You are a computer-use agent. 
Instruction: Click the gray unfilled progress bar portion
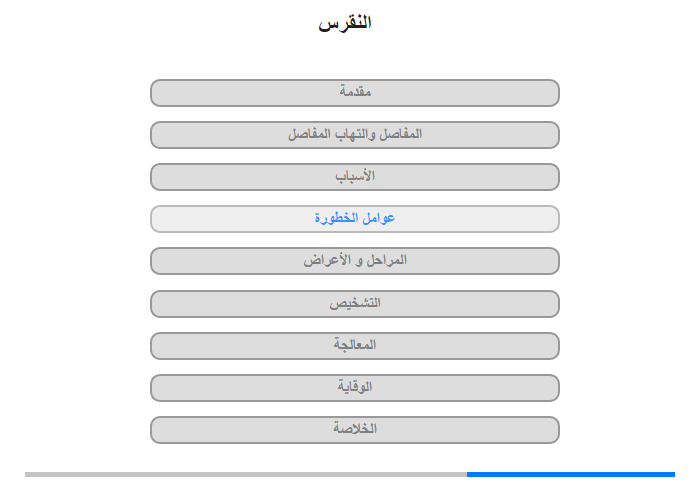click(x=246, y=474)
